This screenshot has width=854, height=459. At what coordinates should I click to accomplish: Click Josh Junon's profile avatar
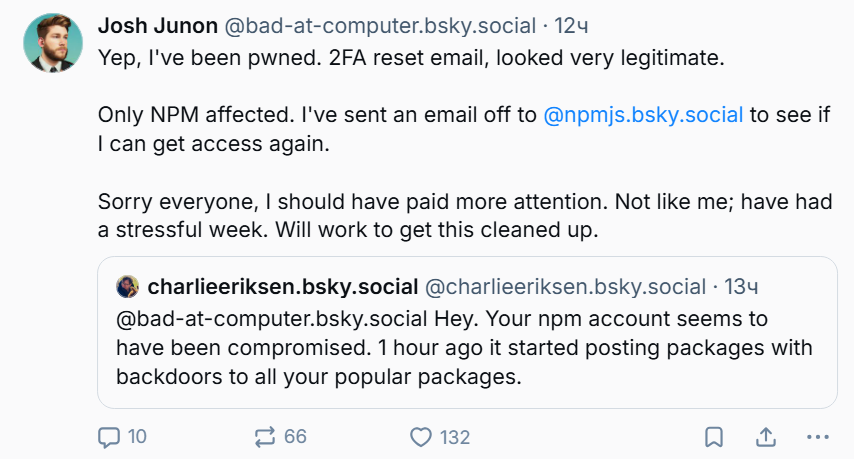[52, 43]
